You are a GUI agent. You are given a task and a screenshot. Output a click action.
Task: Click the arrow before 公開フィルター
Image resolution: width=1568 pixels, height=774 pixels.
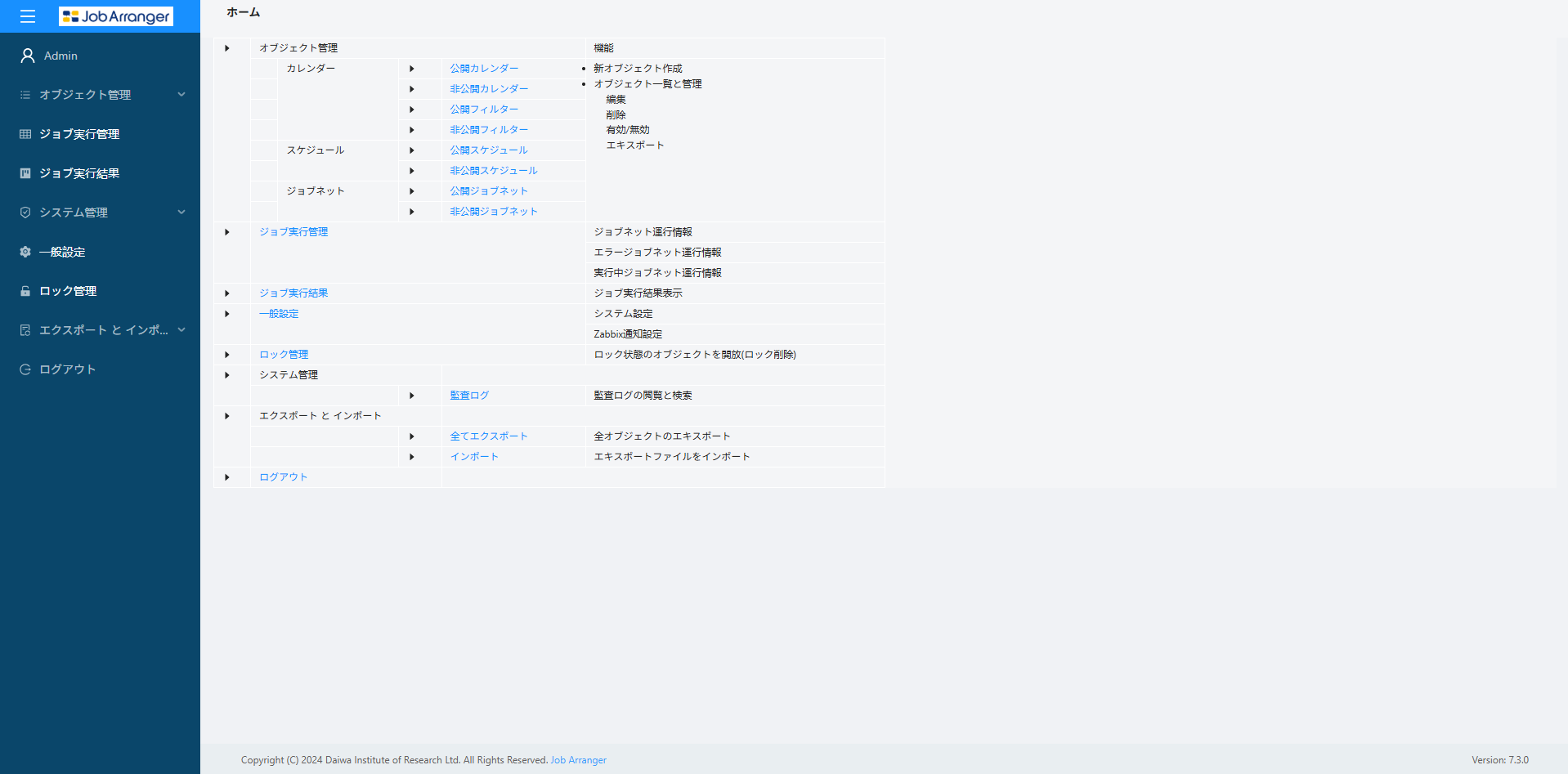point(412,110)
